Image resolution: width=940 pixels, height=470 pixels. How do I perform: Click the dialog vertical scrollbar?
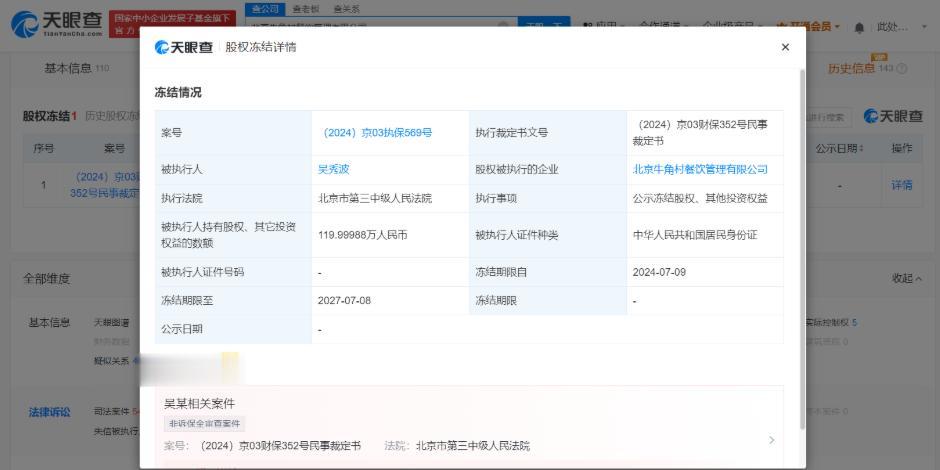[803, 249]
